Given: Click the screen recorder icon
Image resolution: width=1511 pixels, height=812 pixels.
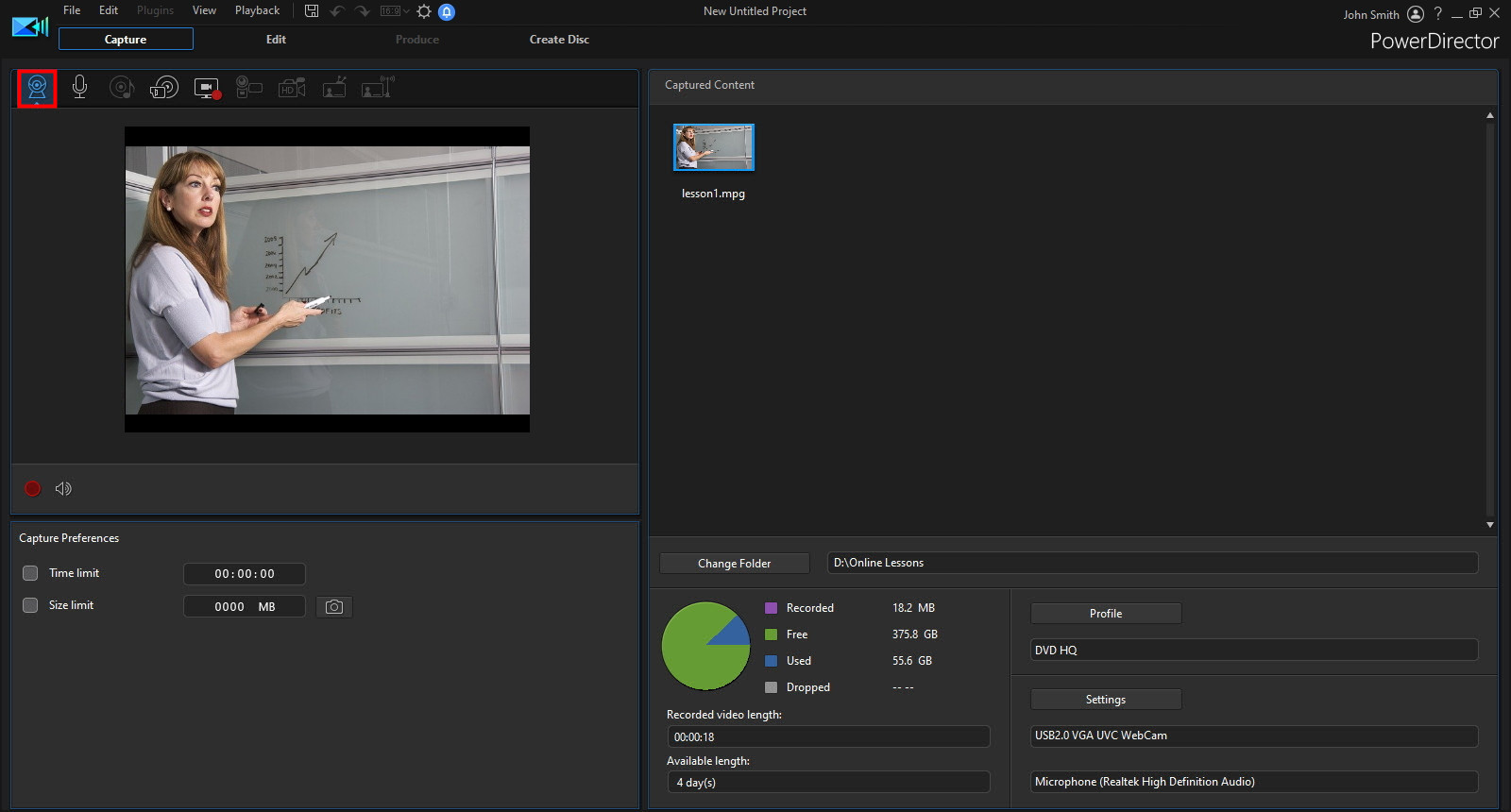Looking at the screenshot, I should (x=206, y=88).
